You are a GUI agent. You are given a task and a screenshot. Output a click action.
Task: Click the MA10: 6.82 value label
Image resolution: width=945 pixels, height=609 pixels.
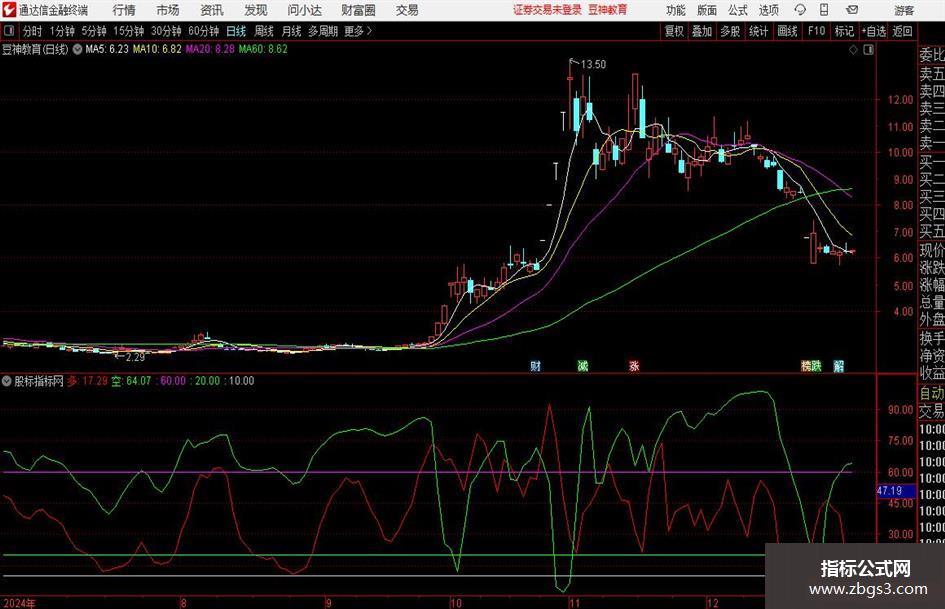click(157, 49)
